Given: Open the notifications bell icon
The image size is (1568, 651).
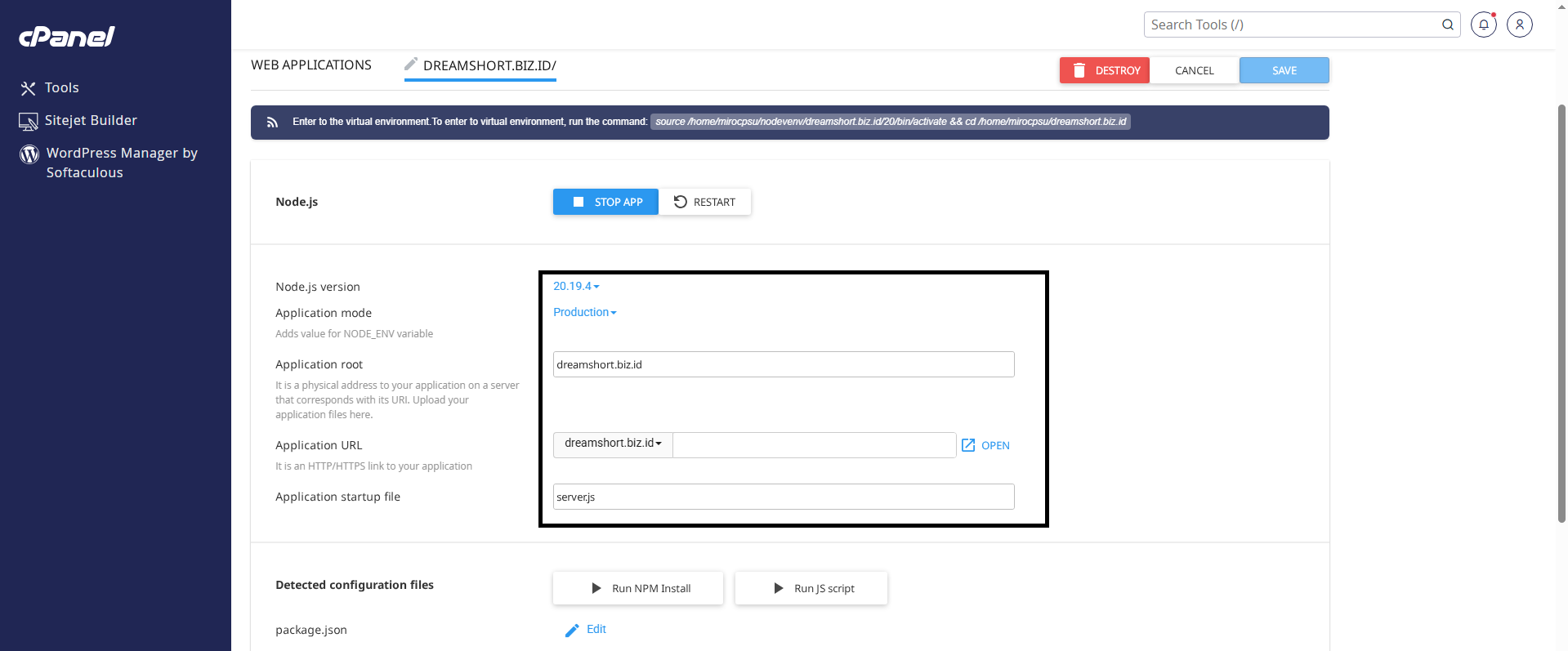Looking at the screenshot, I should 1483,25.
